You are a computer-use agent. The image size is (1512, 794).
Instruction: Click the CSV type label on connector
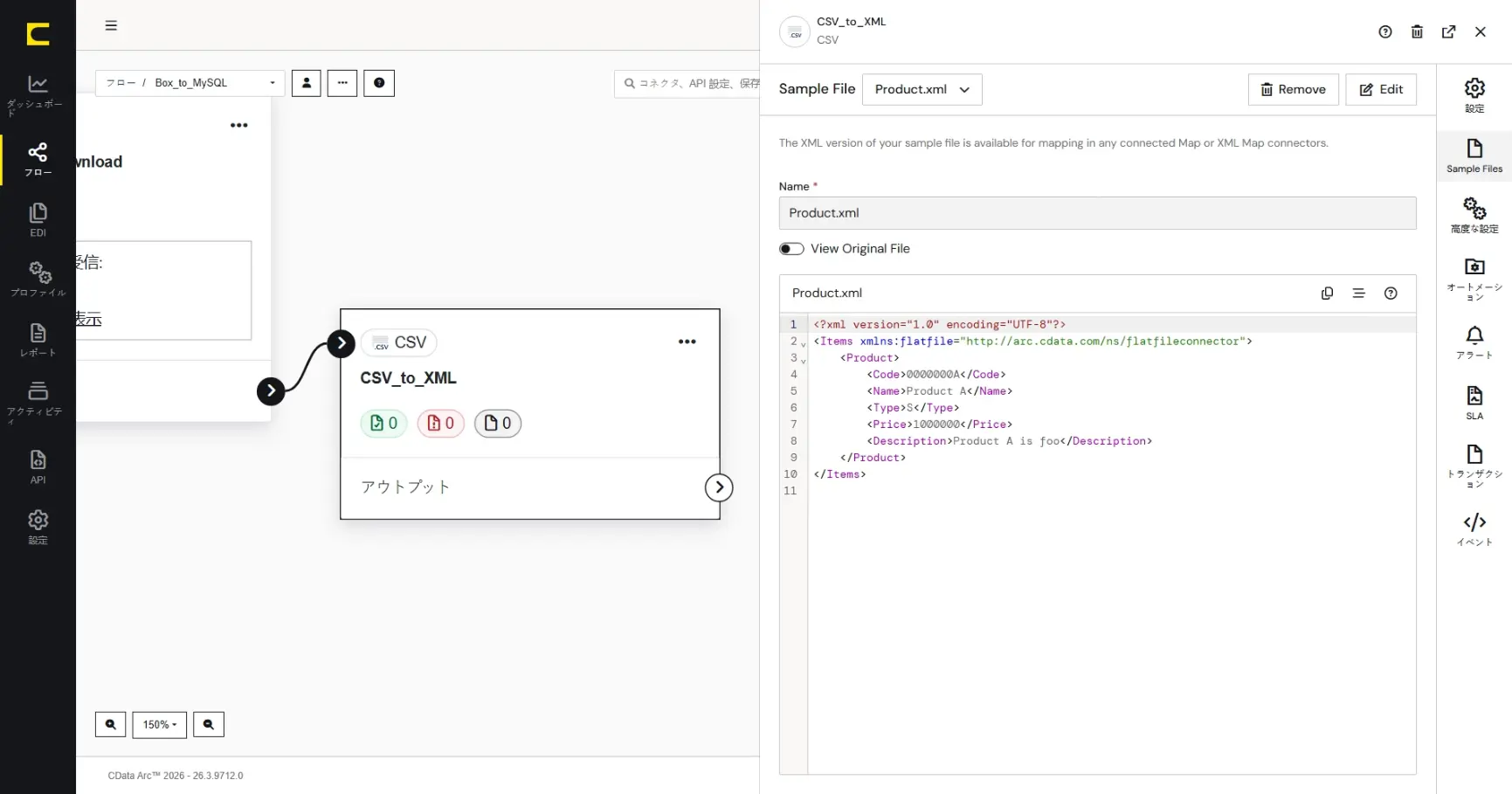[399, 342]
